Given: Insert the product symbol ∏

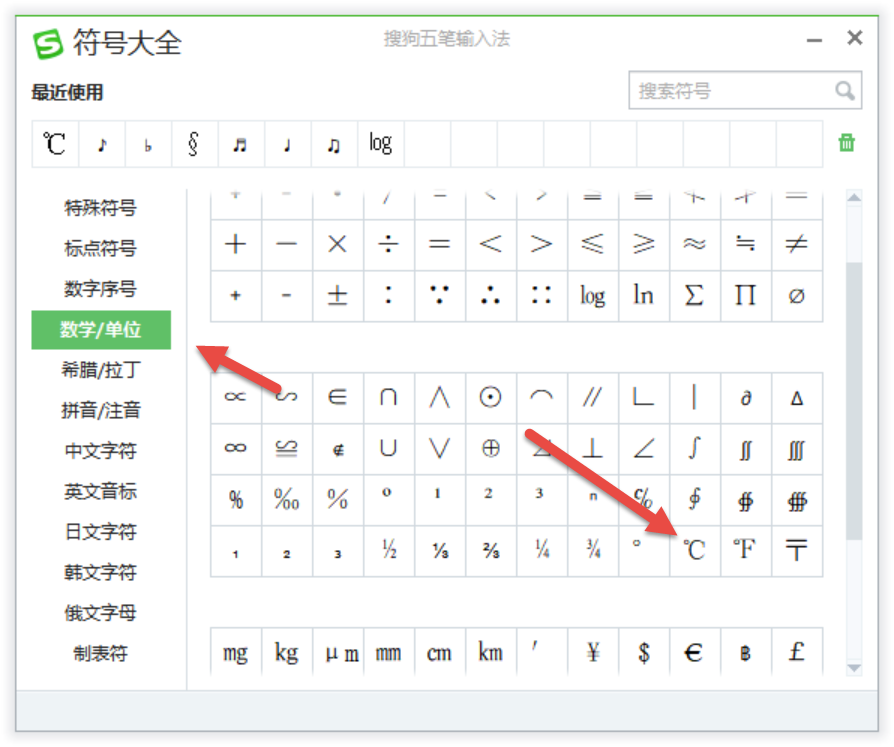Looking at the screenshot, I should [x=745, y=295].
